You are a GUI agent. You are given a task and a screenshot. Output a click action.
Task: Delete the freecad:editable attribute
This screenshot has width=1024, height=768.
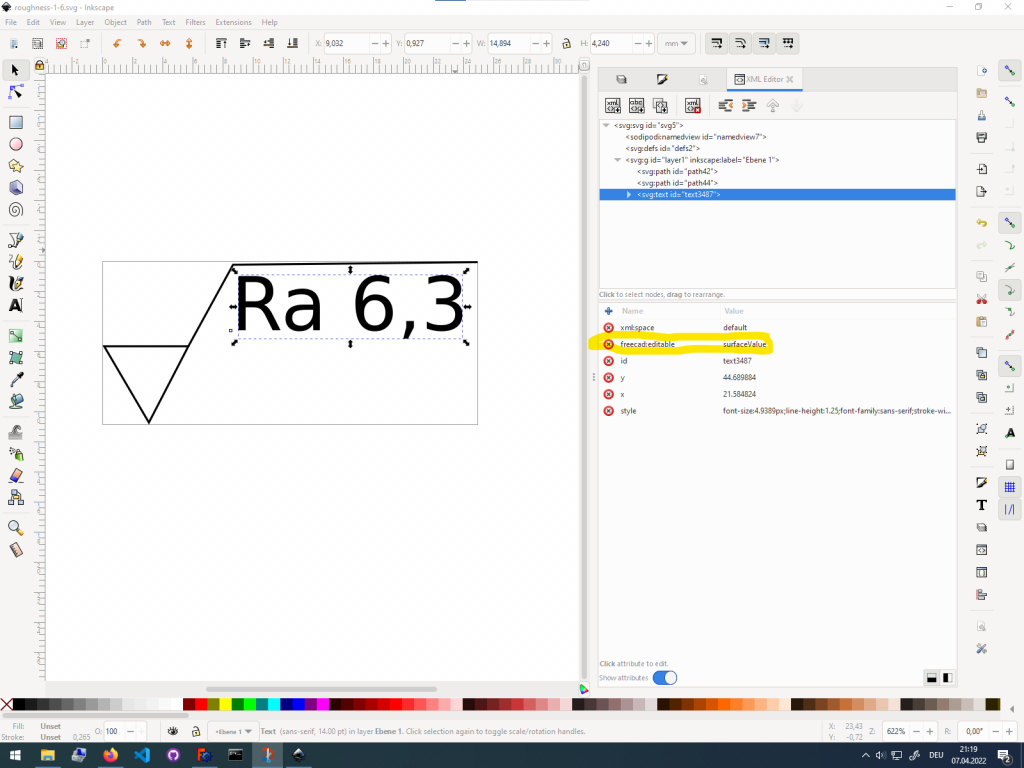609,344
